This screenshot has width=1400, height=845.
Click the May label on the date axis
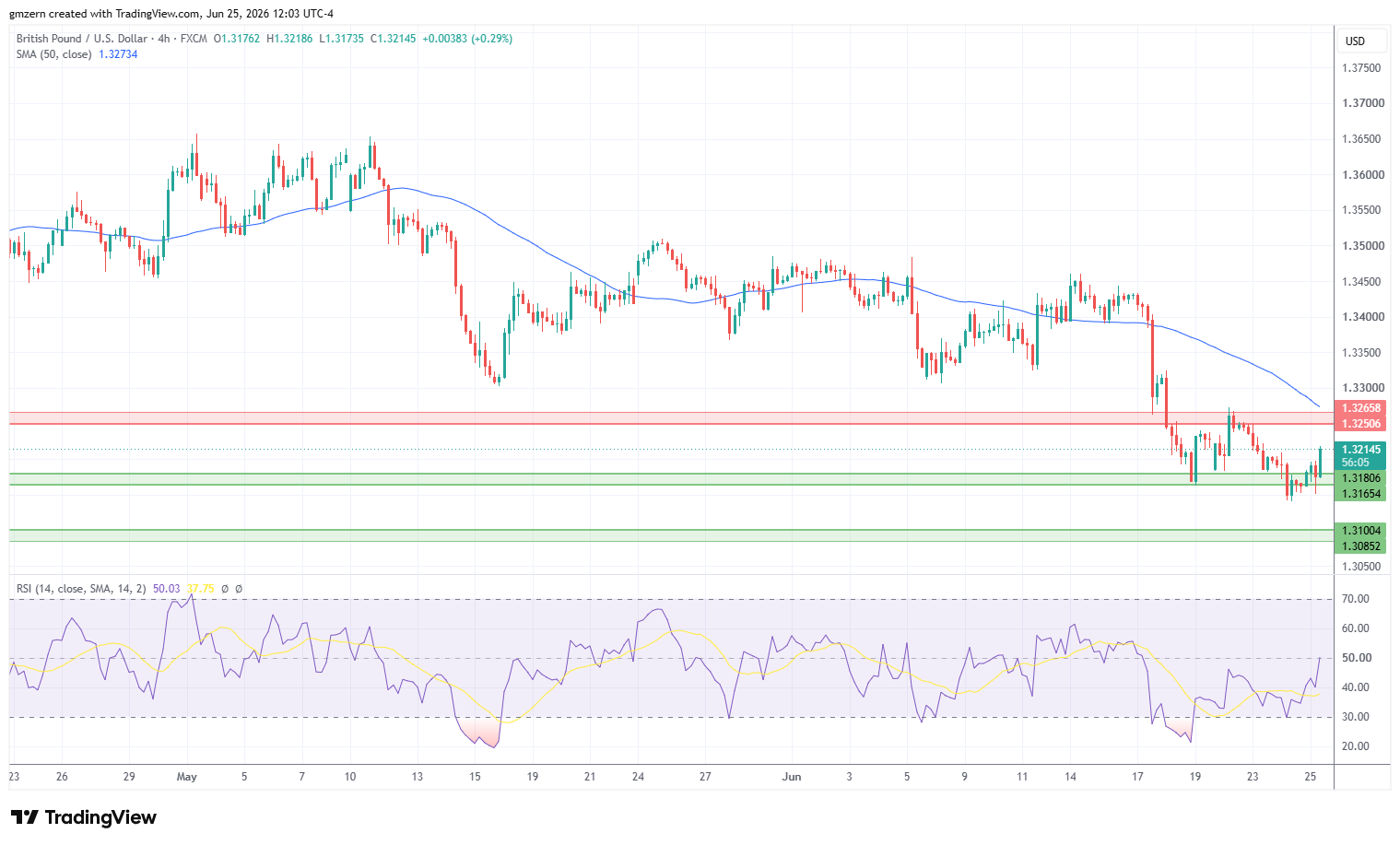pos(187,777)
